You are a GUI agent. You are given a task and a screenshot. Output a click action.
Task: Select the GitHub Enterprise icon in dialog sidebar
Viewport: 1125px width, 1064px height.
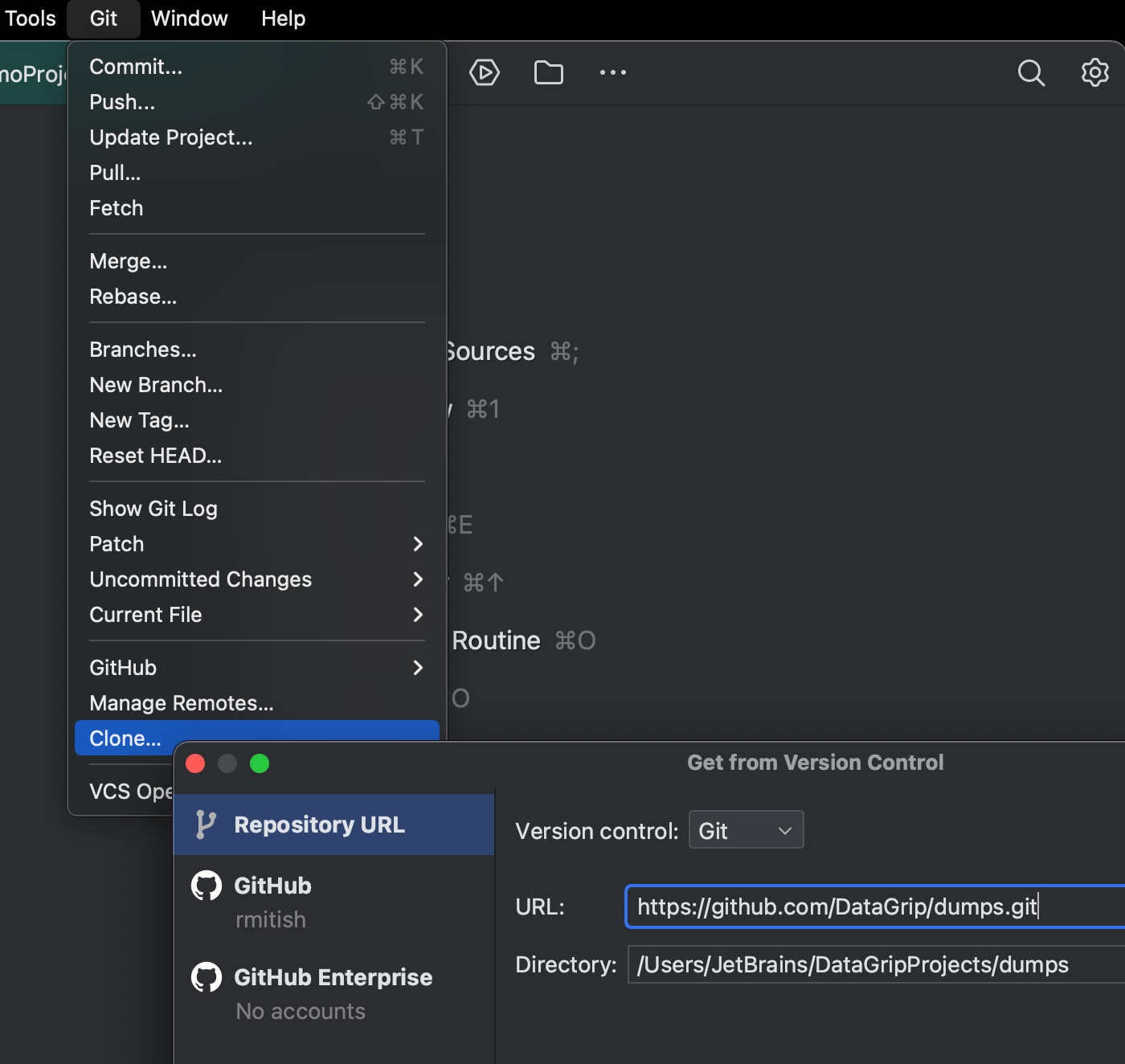tap(207, 977)
